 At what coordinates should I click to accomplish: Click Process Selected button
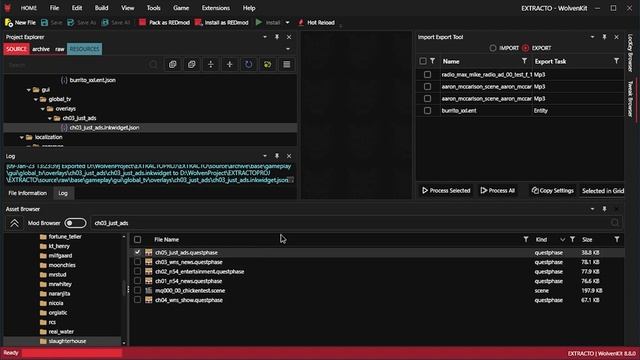click(446, 191)
